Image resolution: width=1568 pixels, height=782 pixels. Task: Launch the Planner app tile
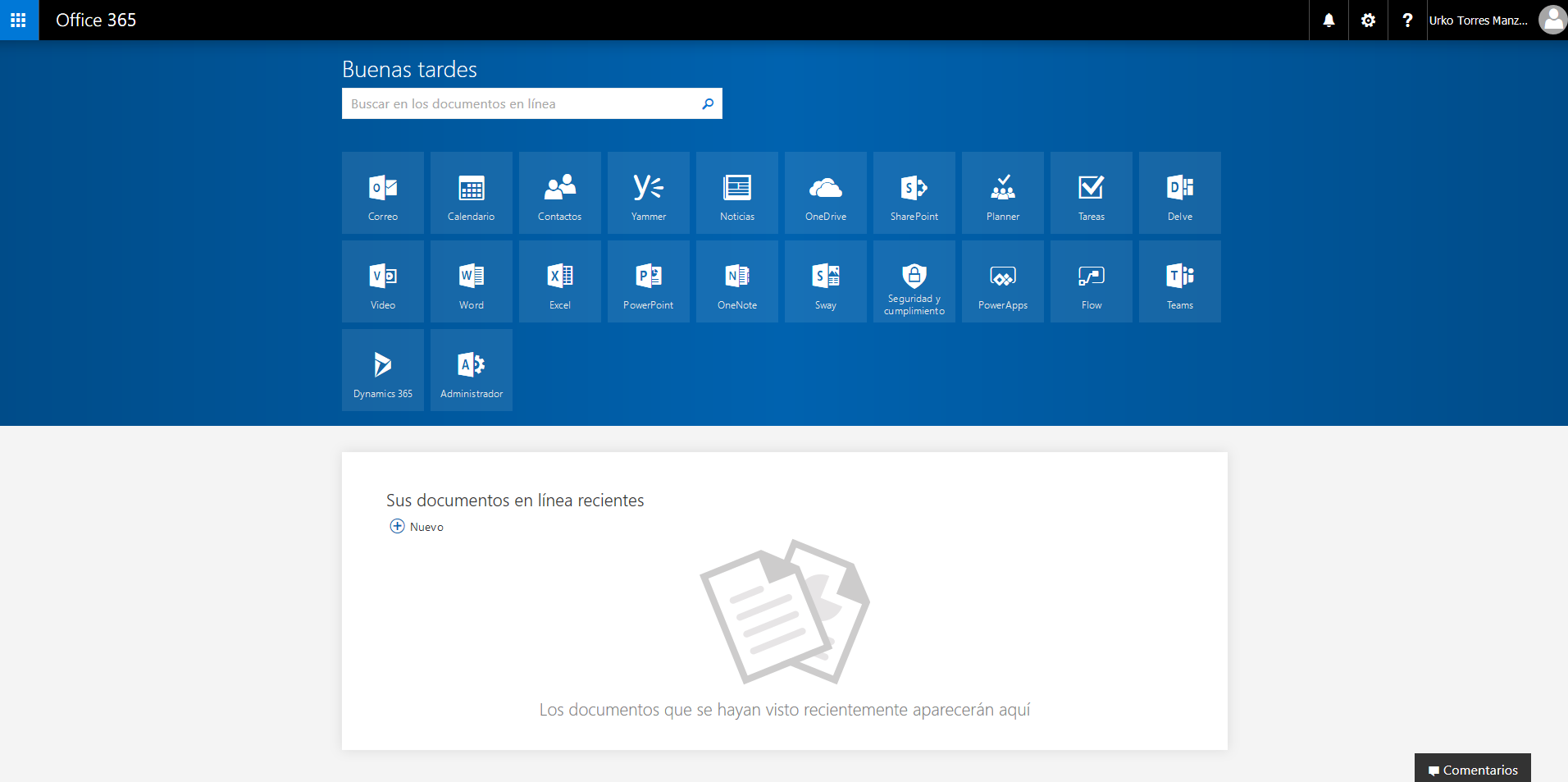click(x=1003, y=193)
